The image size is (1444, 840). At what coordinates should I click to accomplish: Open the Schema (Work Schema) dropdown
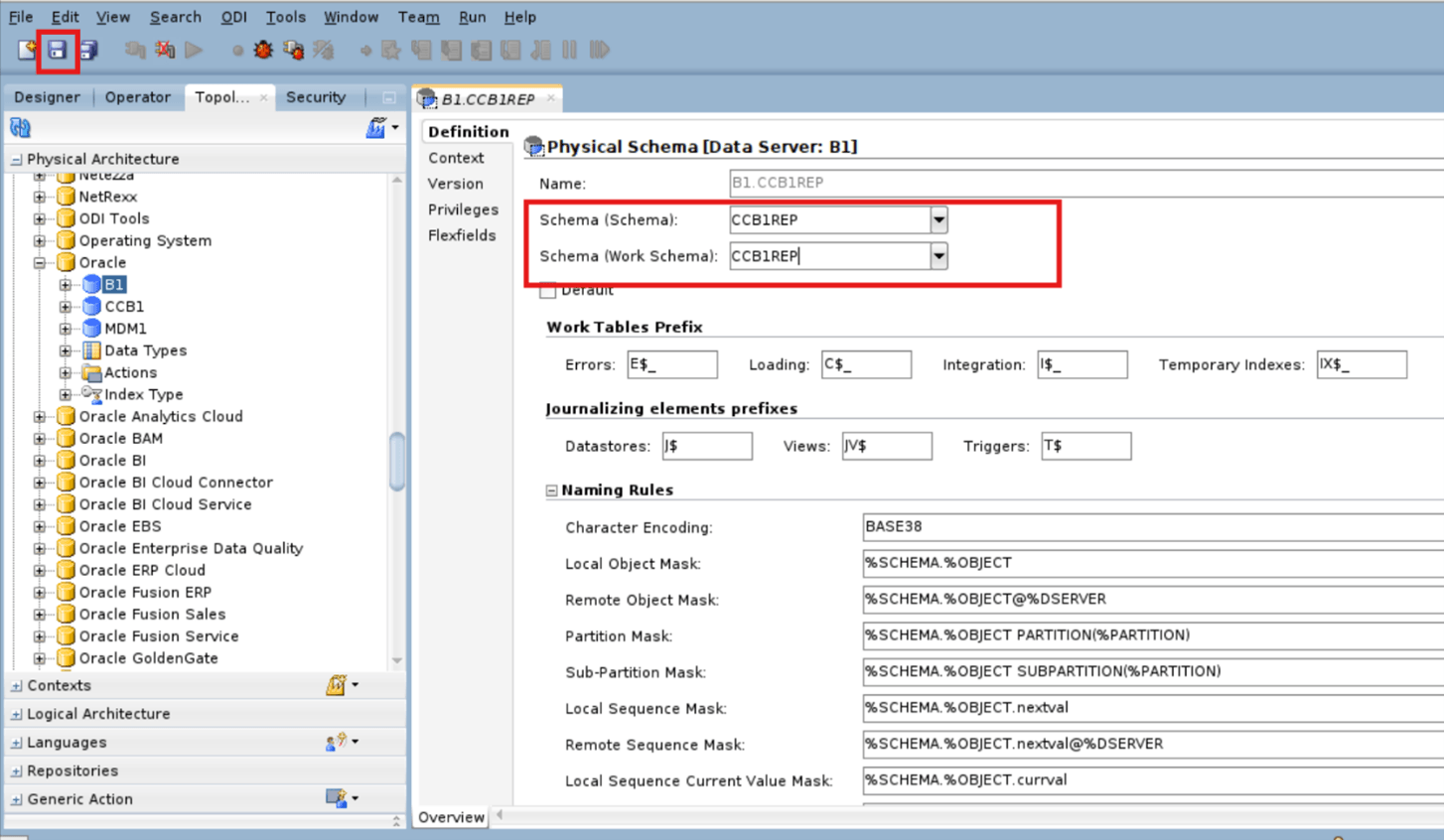(939, 255)
